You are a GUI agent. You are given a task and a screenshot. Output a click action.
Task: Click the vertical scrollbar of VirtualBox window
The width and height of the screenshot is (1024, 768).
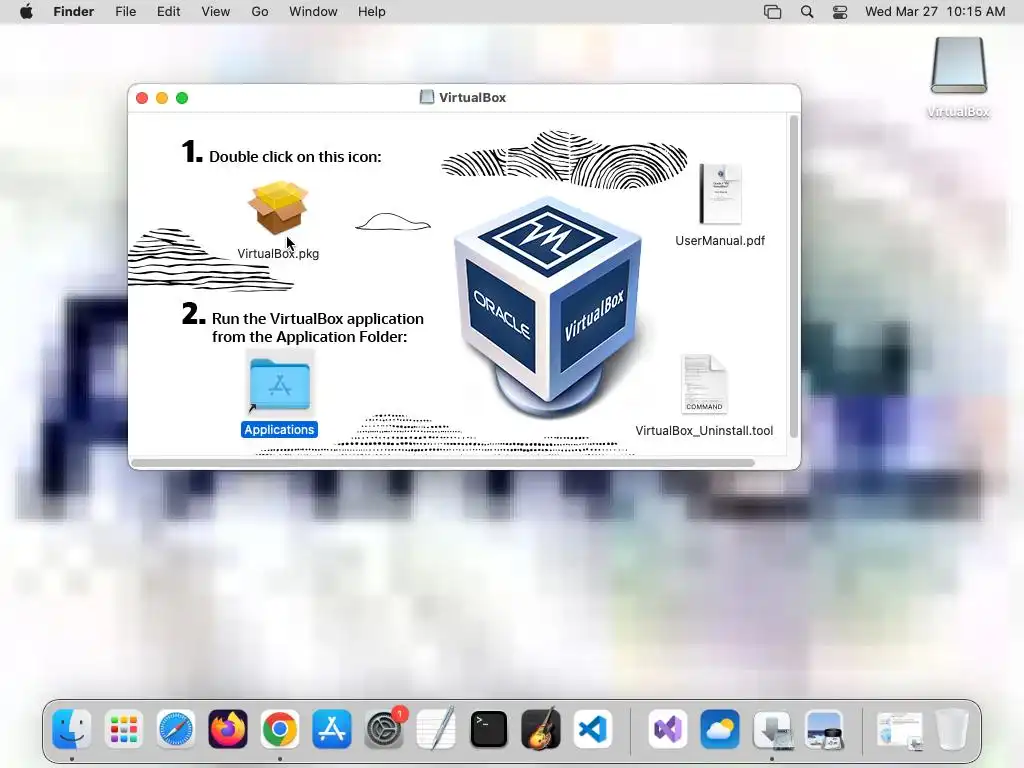[x=793, y=276]
